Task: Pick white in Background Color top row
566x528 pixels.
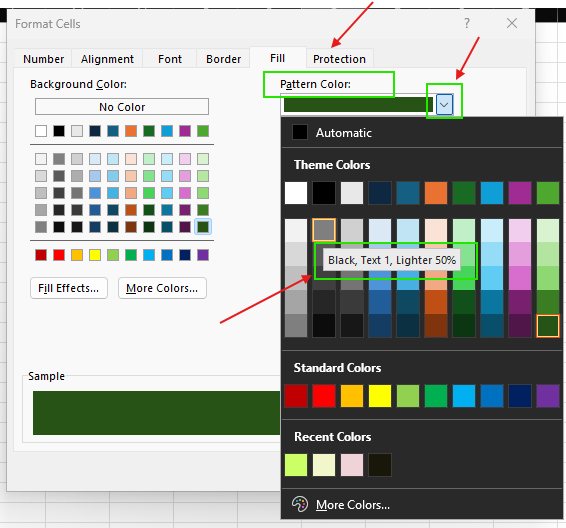Action: pyautogui.click(x=41, y=131)
